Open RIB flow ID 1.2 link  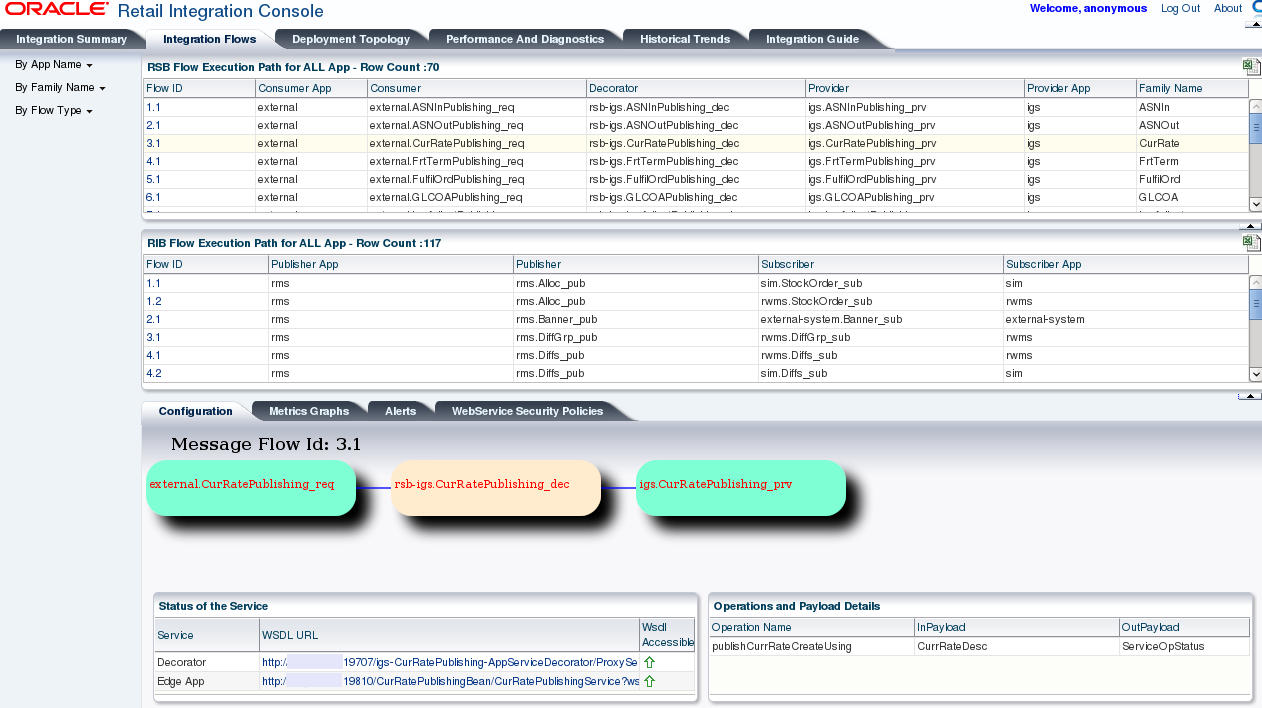(153, 301)
